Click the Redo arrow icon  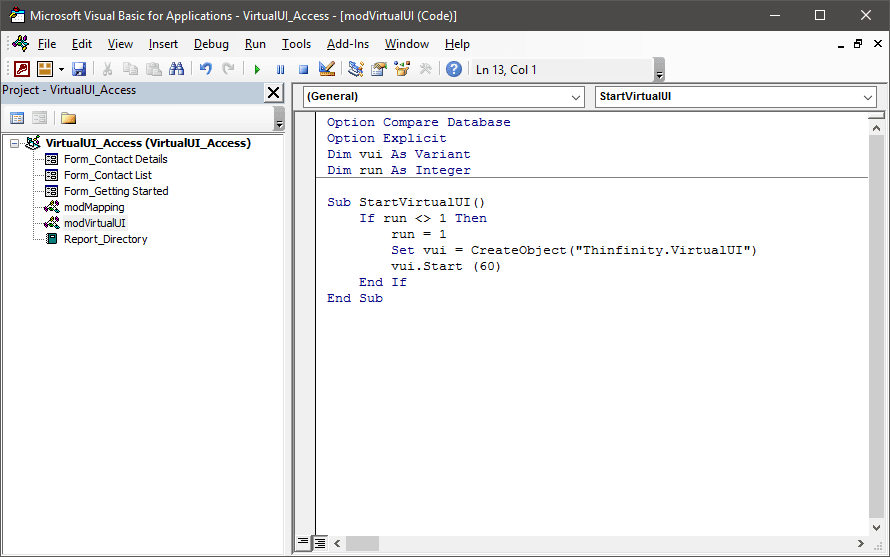coord(228,69)
